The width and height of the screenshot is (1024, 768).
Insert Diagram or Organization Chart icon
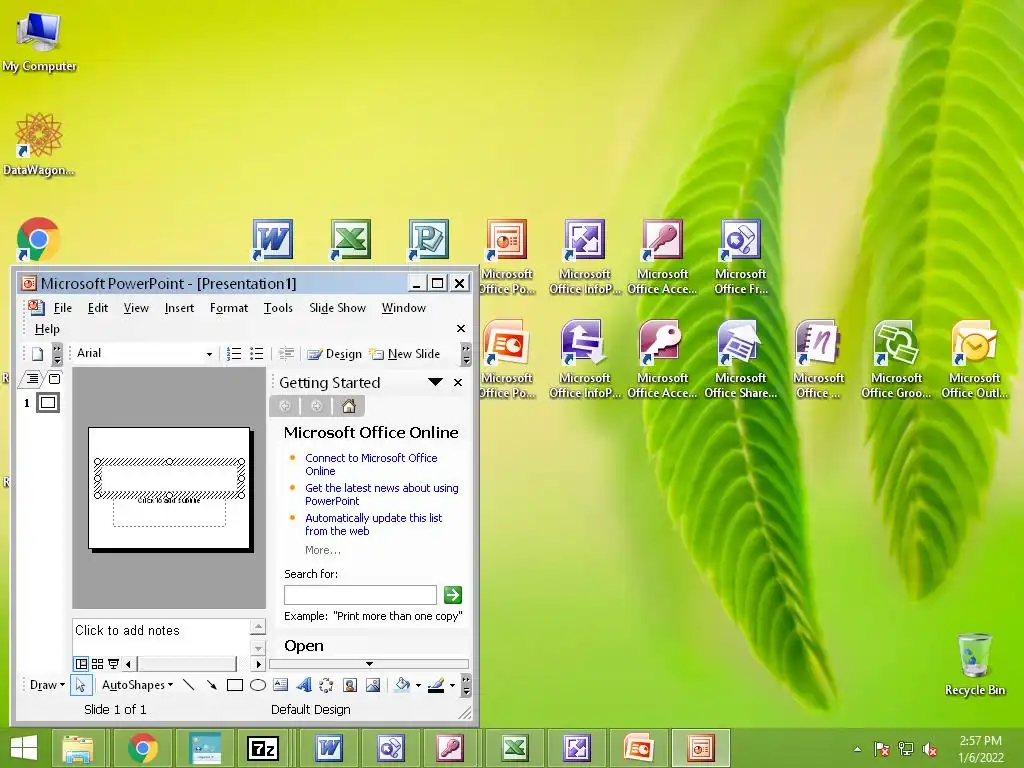point(326,684)
